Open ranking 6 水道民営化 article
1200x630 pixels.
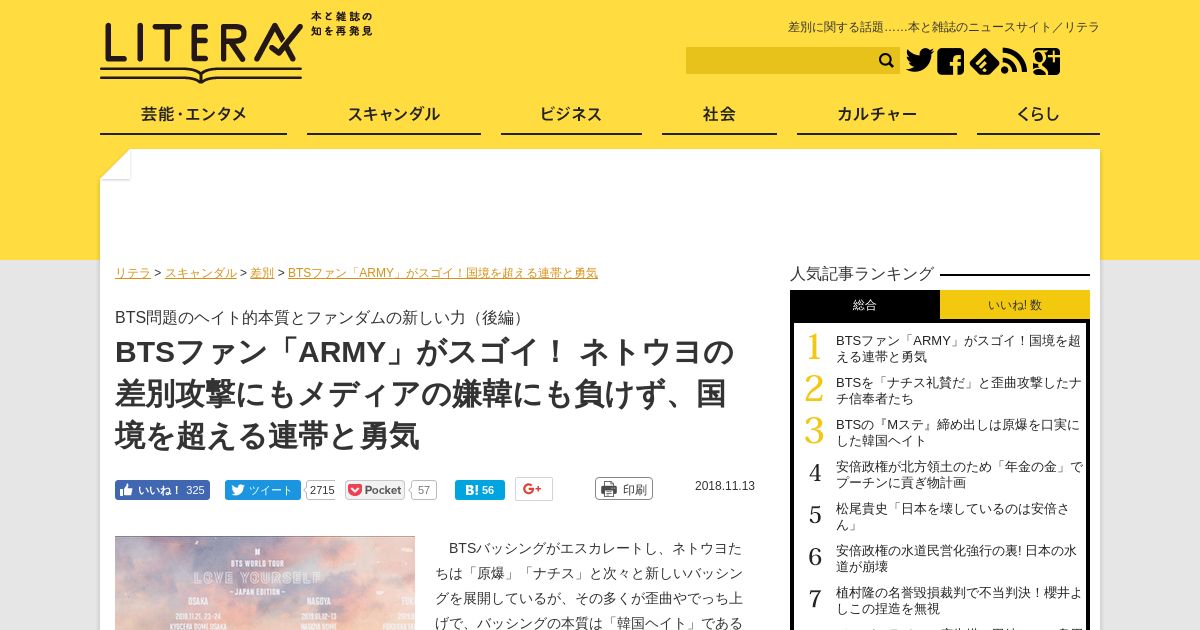[956, 558]
